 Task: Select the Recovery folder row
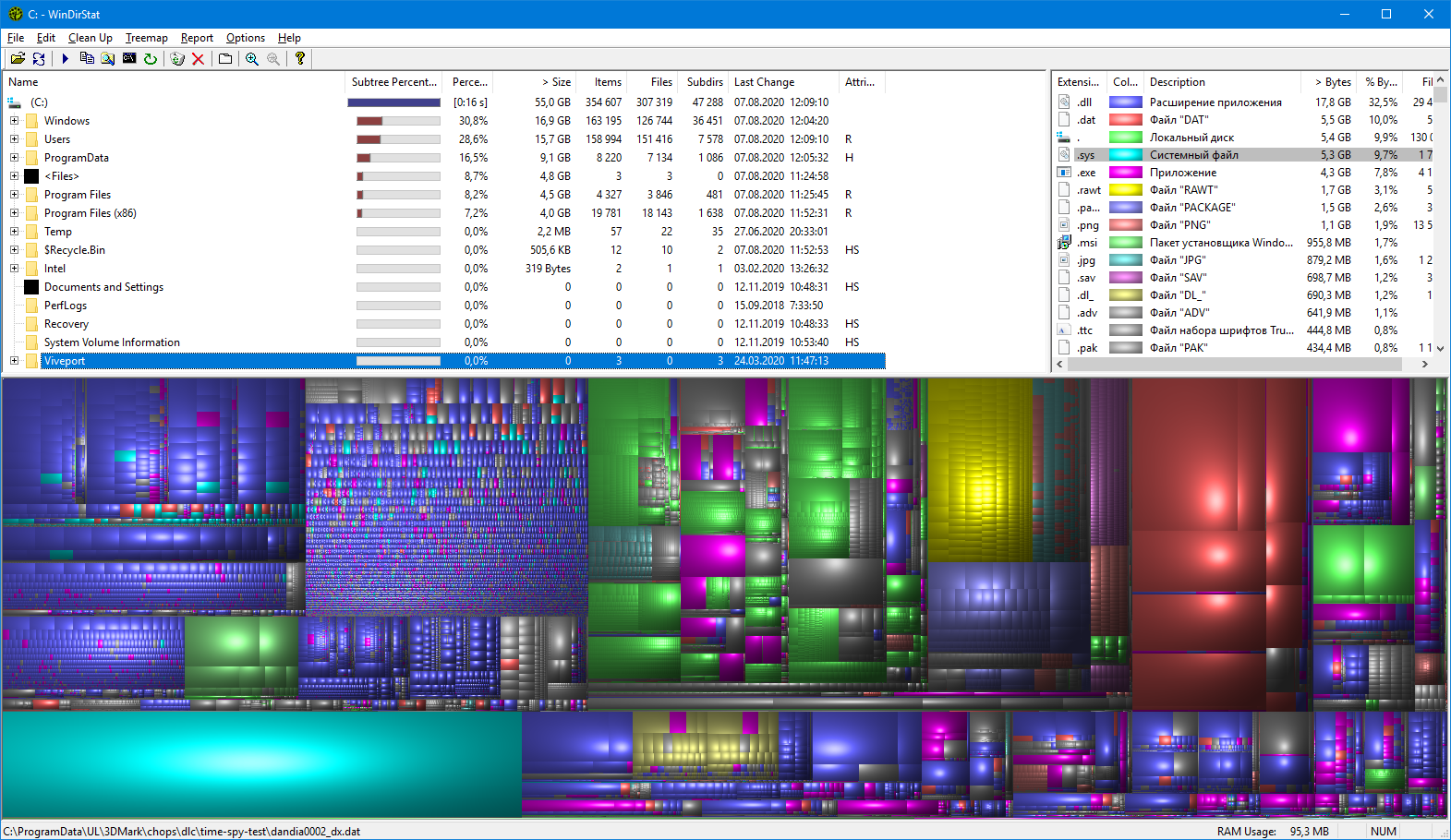coord(445,324)
